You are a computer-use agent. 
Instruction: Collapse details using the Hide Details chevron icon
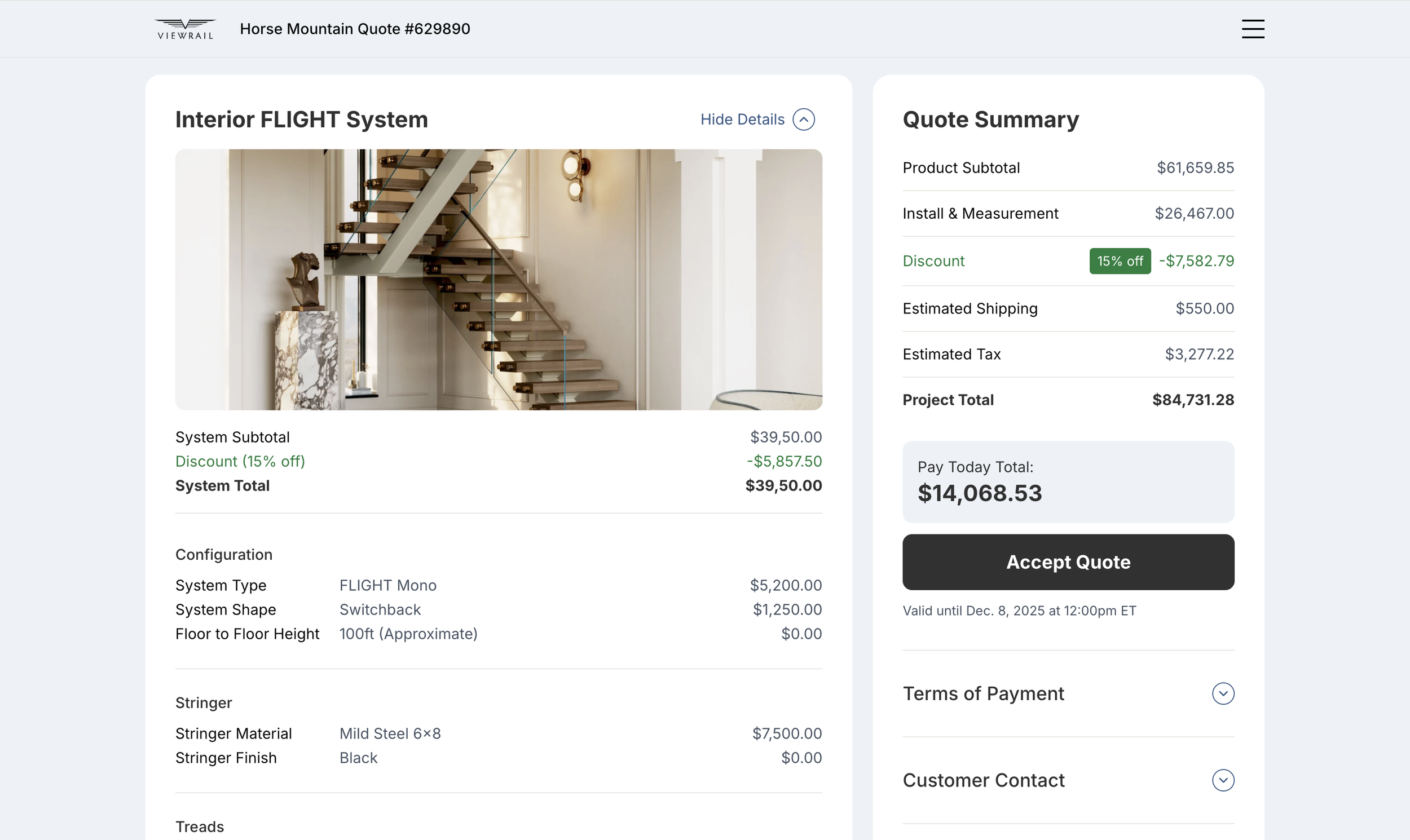pyautogui.click(x=803, y=120)
